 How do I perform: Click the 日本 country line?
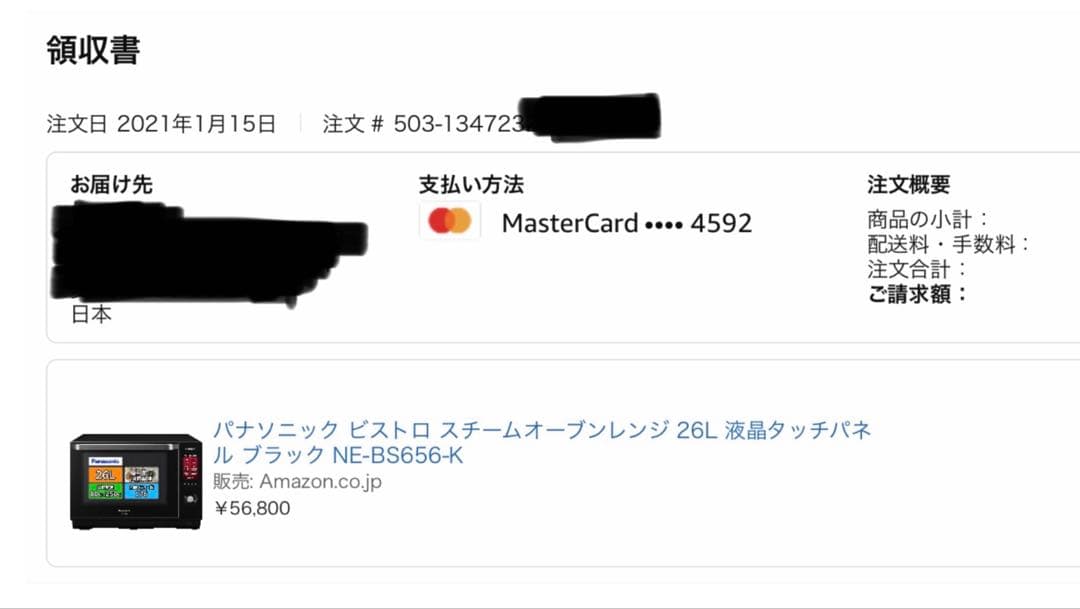point(91,314)
